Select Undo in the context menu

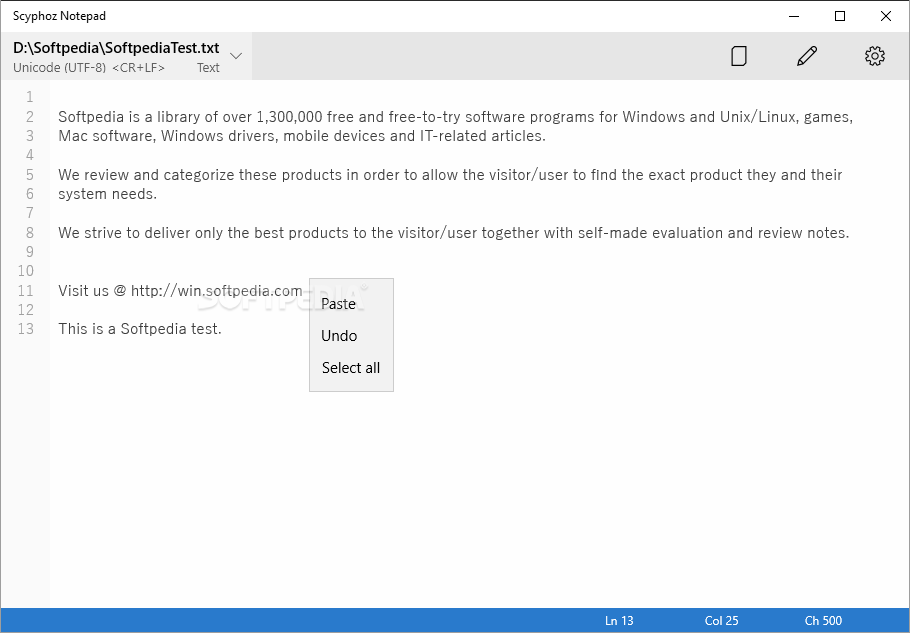pyautogui.click(x=339, y=335)
